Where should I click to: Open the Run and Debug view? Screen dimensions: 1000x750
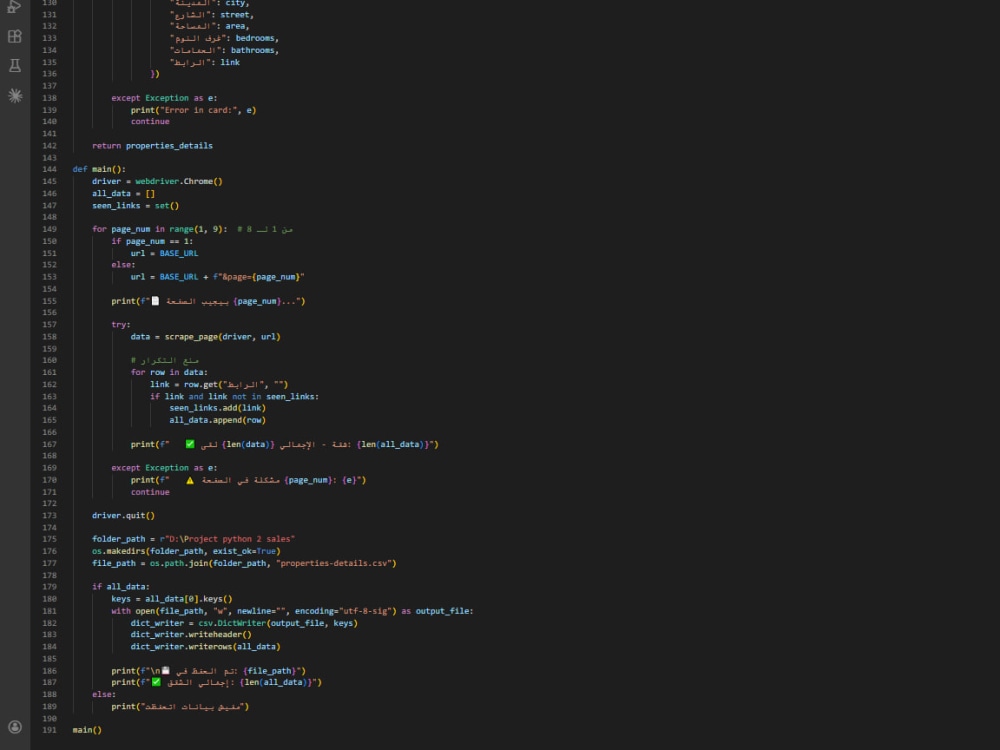tap(14, 6)
